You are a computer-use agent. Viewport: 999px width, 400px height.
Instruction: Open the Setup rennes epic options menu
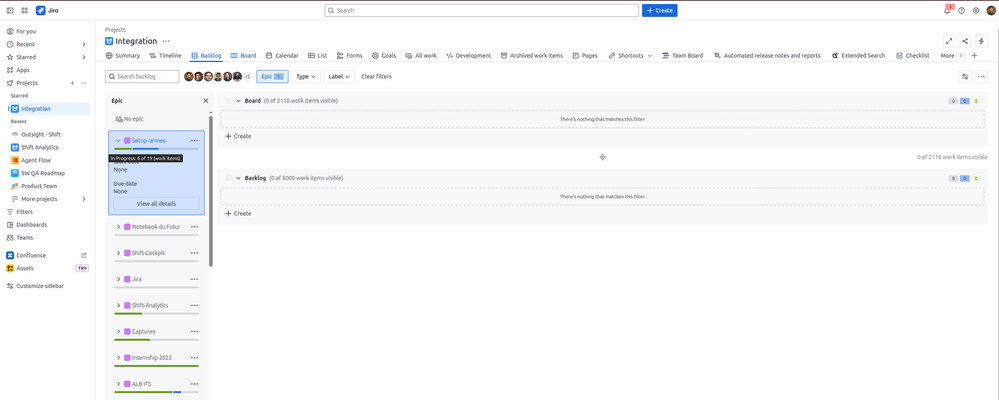[x=194, y=140]
